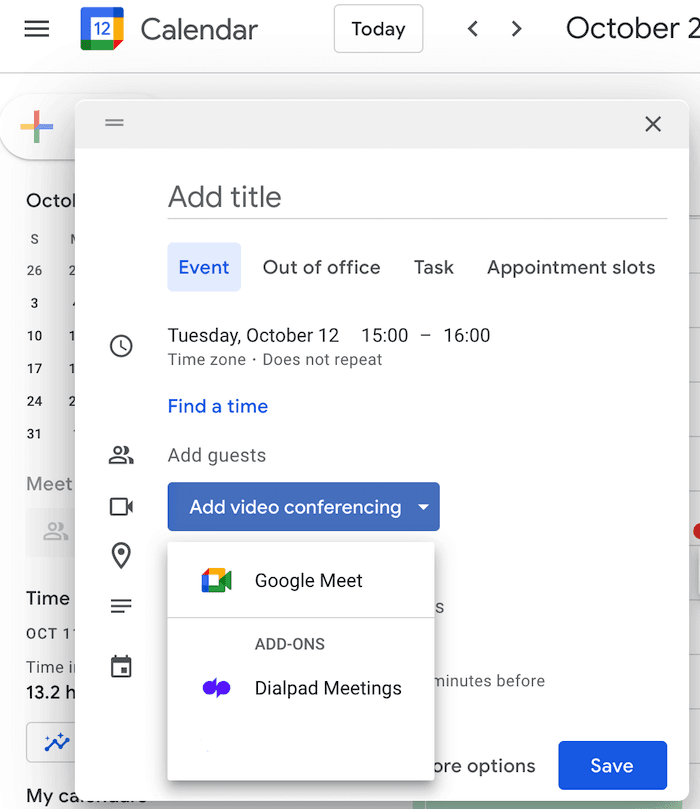Viewport: 700px width, 809px height.
Task: Open the Find a time link
Action: 218,406
